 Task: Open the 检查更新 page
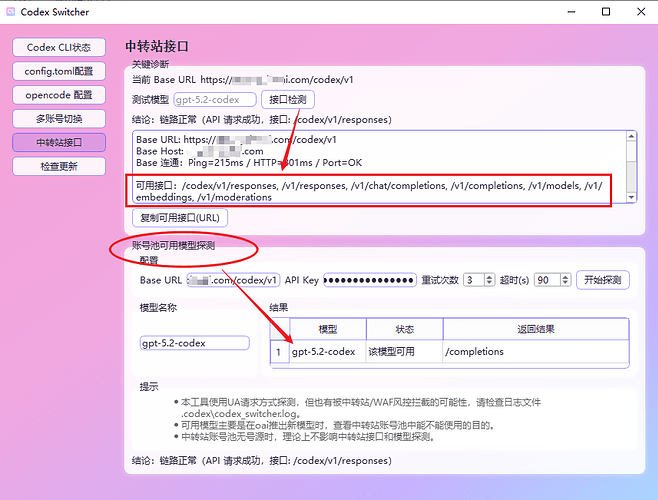point(59,167)
